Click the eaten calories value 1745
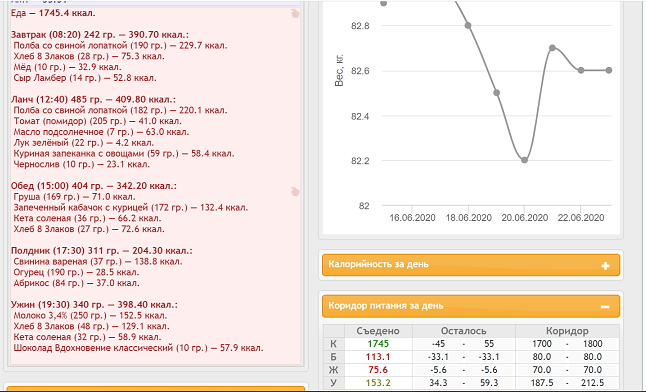 tap(378, 344)
